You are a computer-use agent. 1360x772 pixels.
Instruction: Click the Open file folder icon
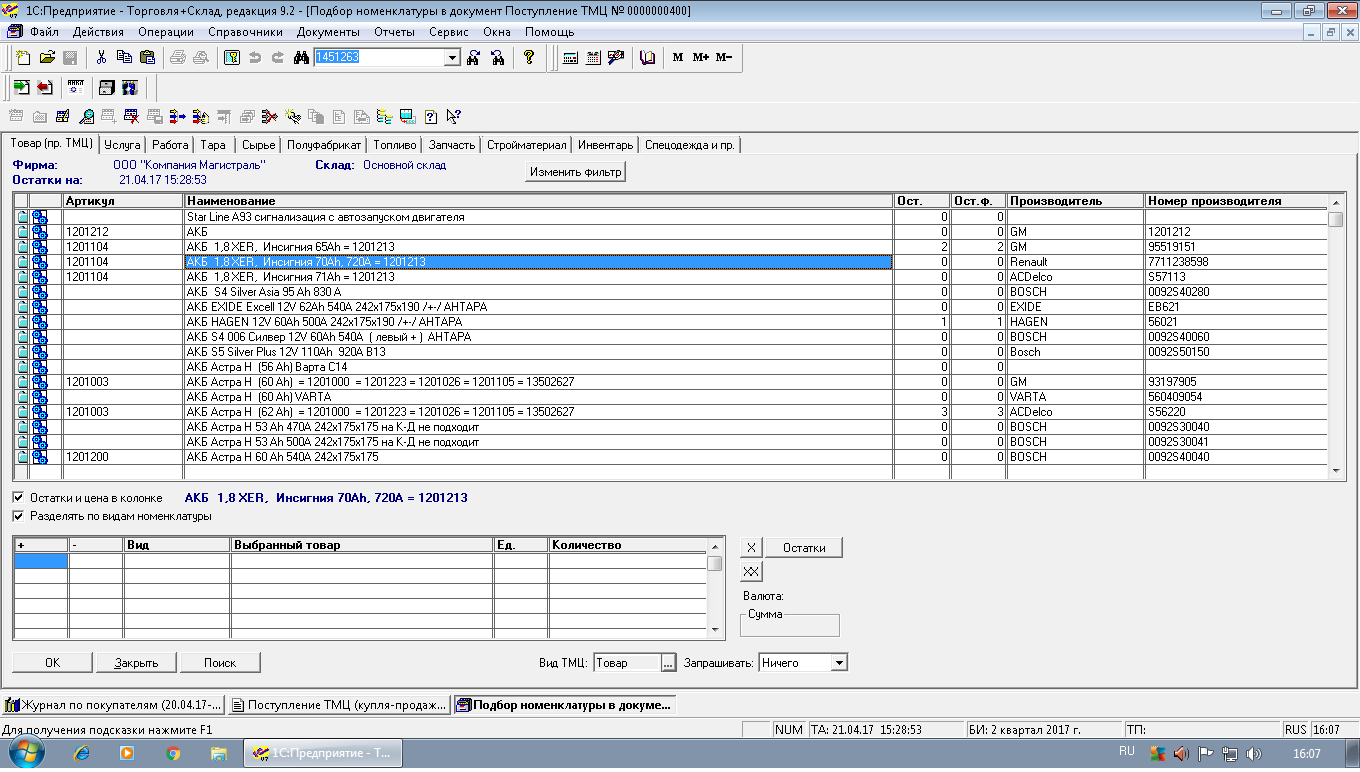tap(47, 58)
